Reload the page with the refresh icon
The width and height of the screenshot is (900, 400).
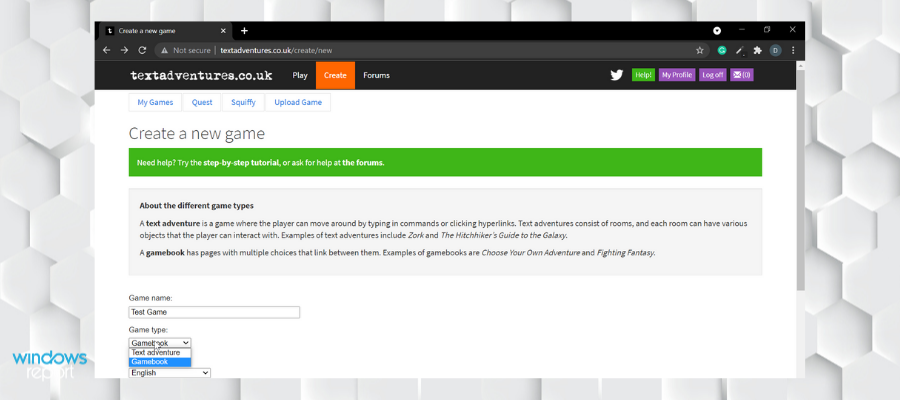pos(142,51)
